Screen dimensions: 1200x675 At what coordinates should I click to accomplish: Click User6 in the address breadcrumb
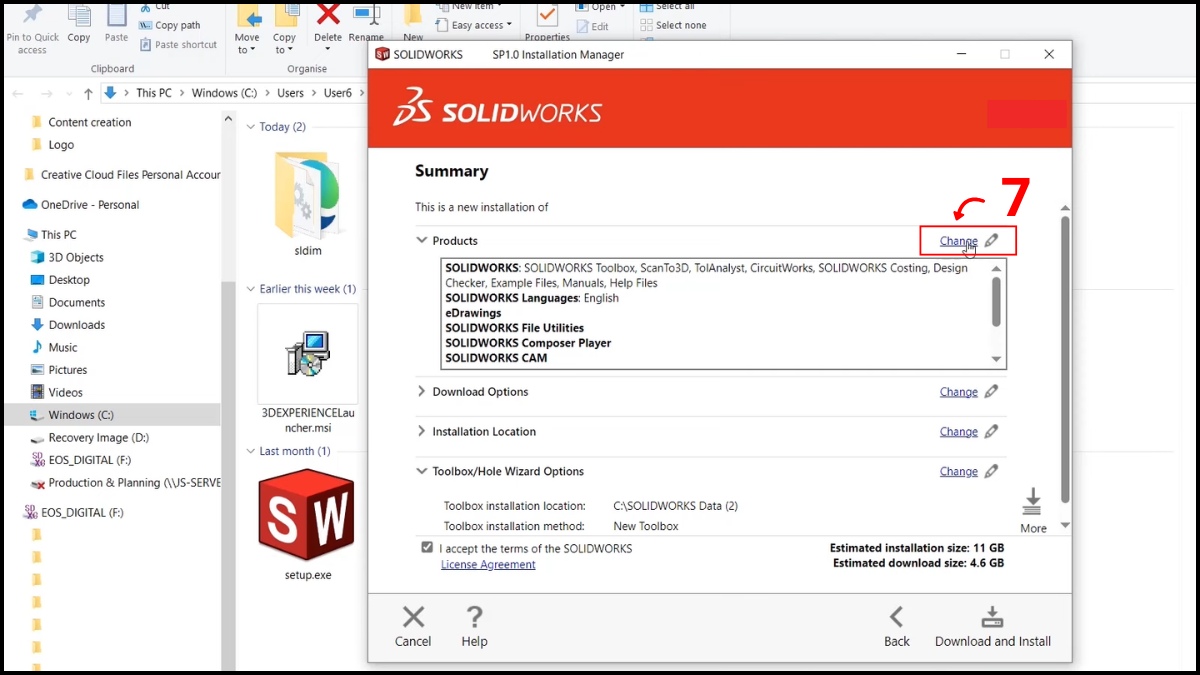coord(338,93)
